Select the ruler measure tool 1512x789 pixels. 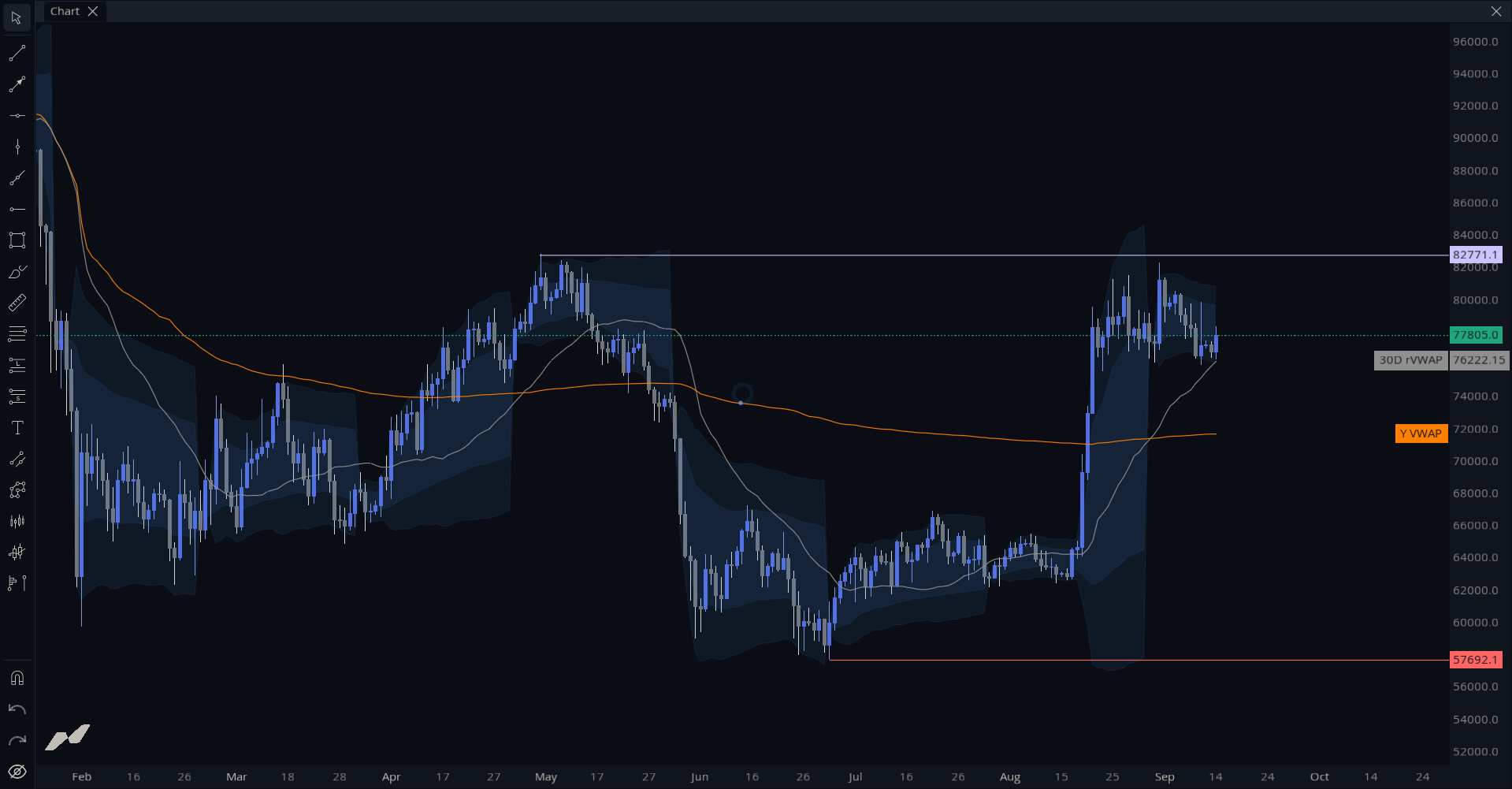(x=17, y=303)
